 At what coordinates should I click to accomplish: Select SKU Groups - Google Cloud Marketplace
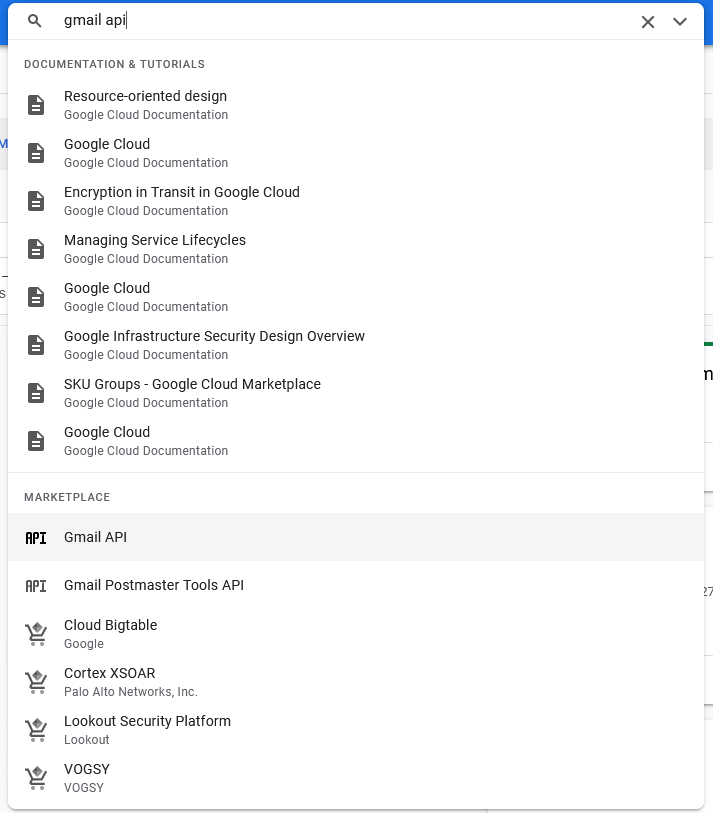tap(192, 384)
